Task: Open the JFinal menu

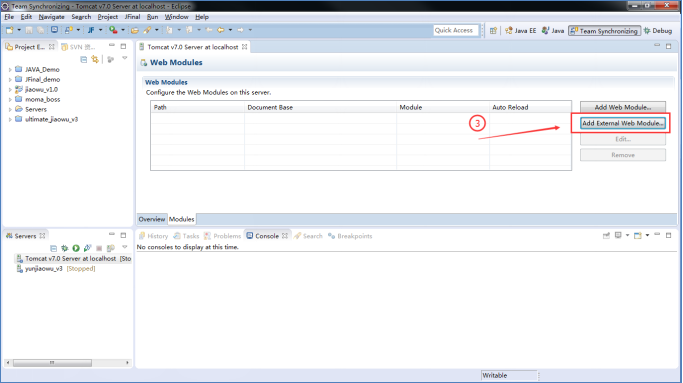Action: click(132, 17)
